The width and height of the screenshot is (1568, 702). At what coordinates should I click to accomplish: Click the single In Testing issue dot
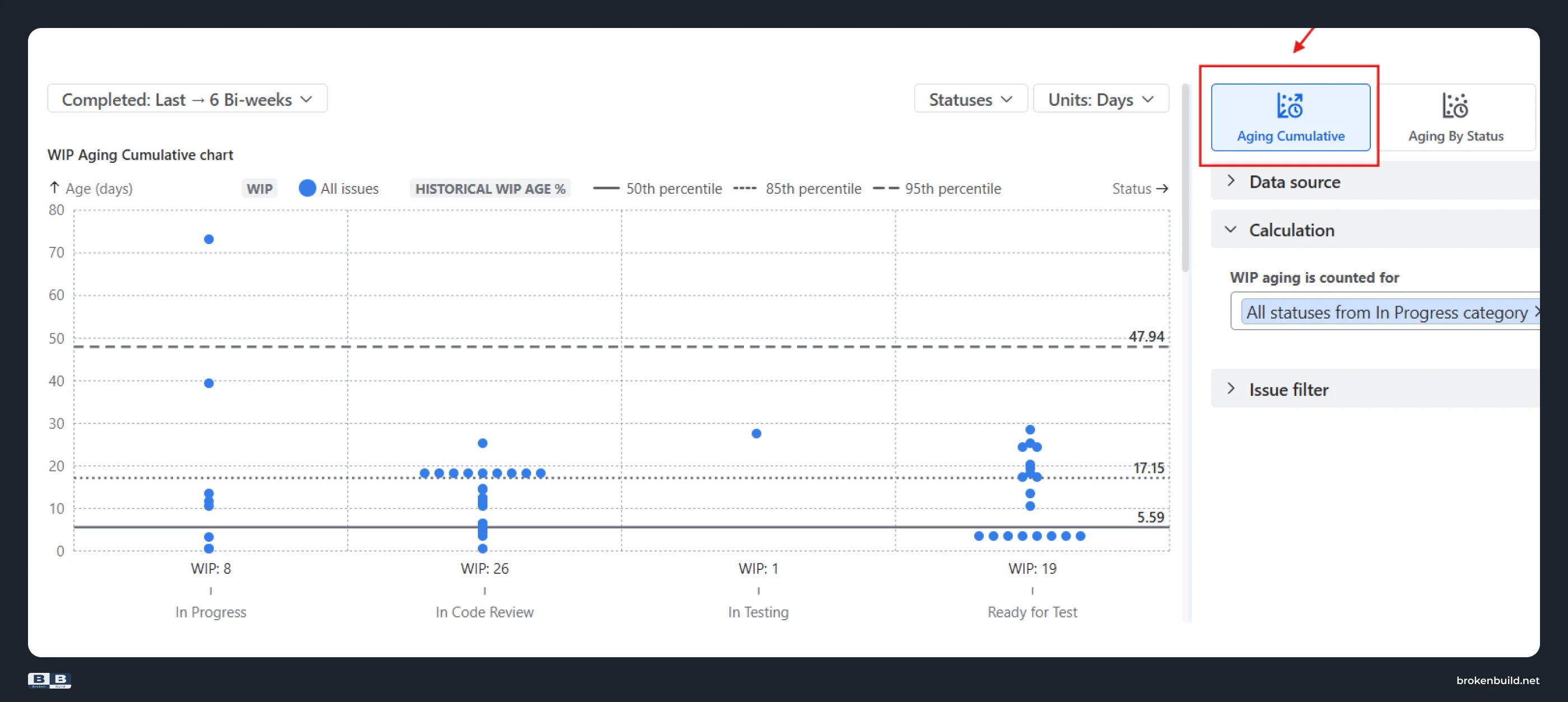(756, 434)
